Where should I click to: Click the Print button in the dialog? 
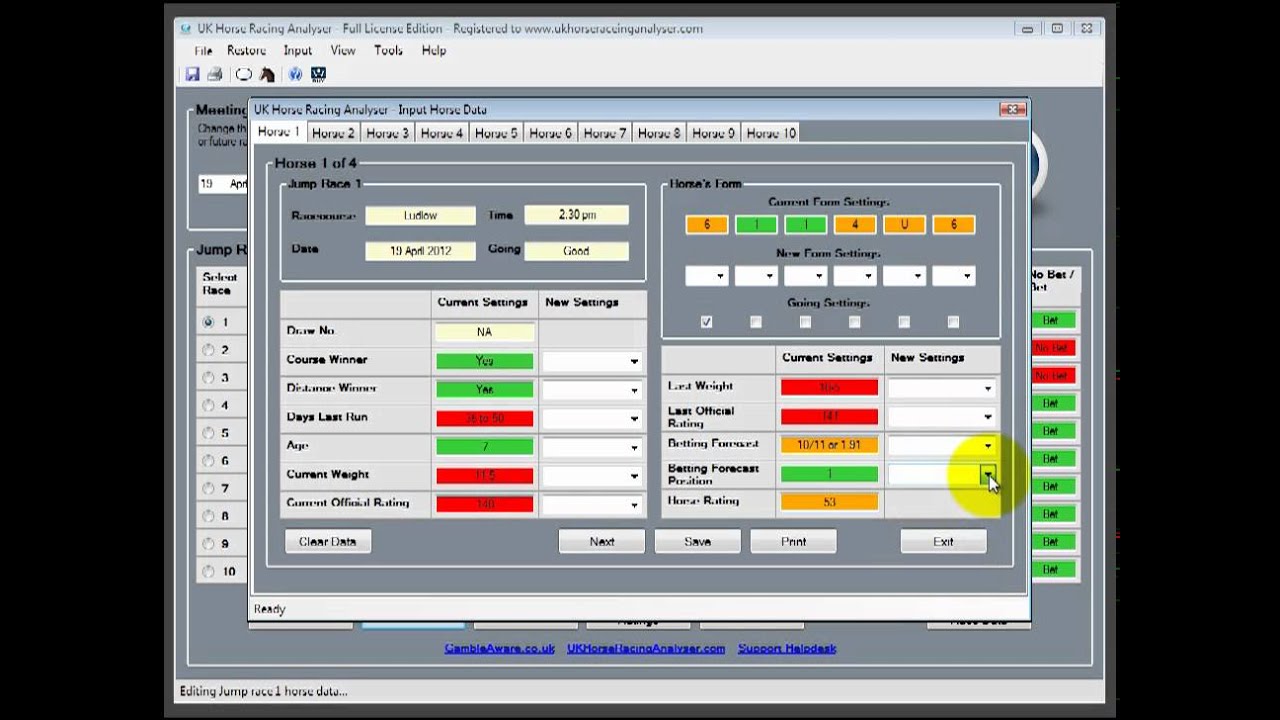793,541
